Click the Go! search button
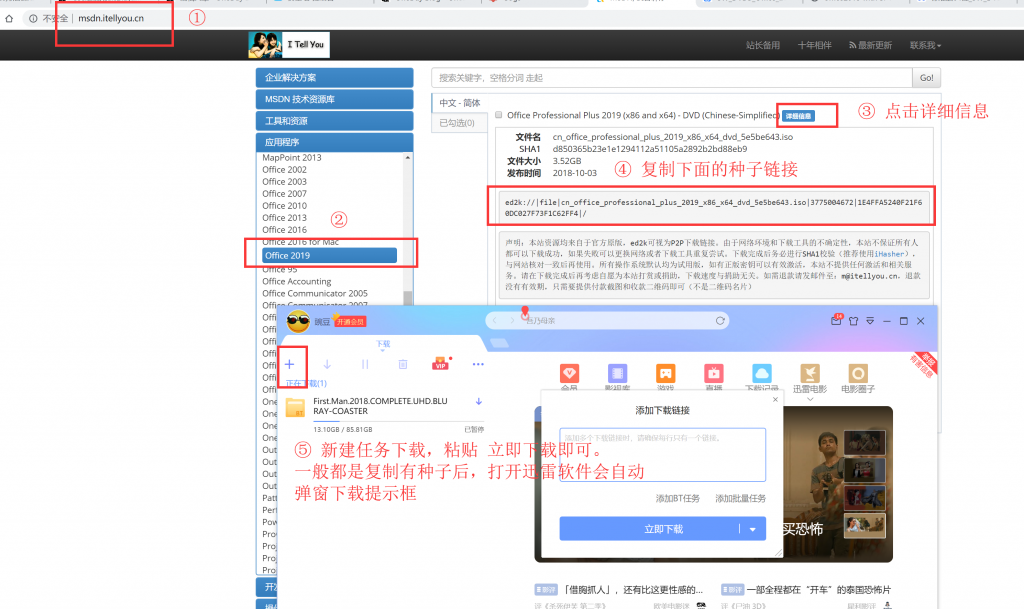This screenshot has height=609, width=1024. tap(927, 78)
